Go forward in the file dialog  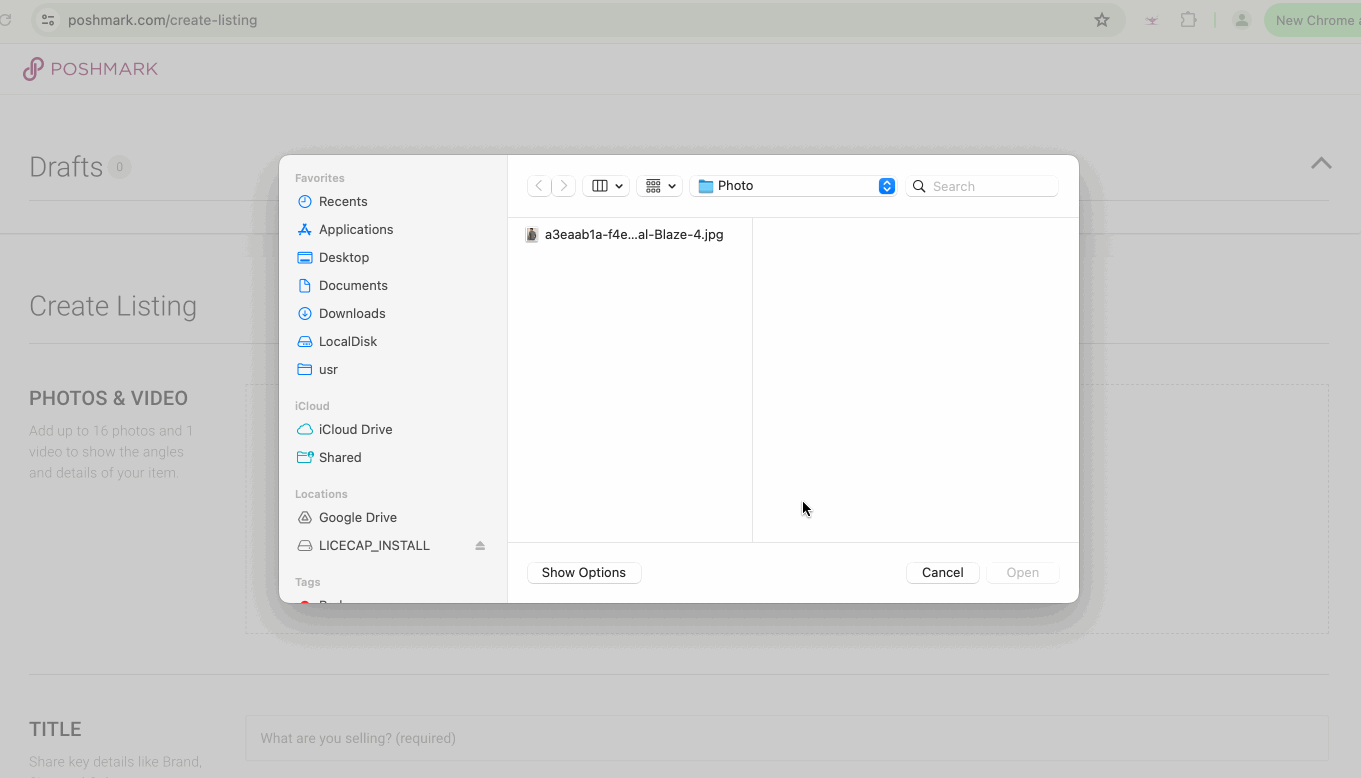point(564,186)
